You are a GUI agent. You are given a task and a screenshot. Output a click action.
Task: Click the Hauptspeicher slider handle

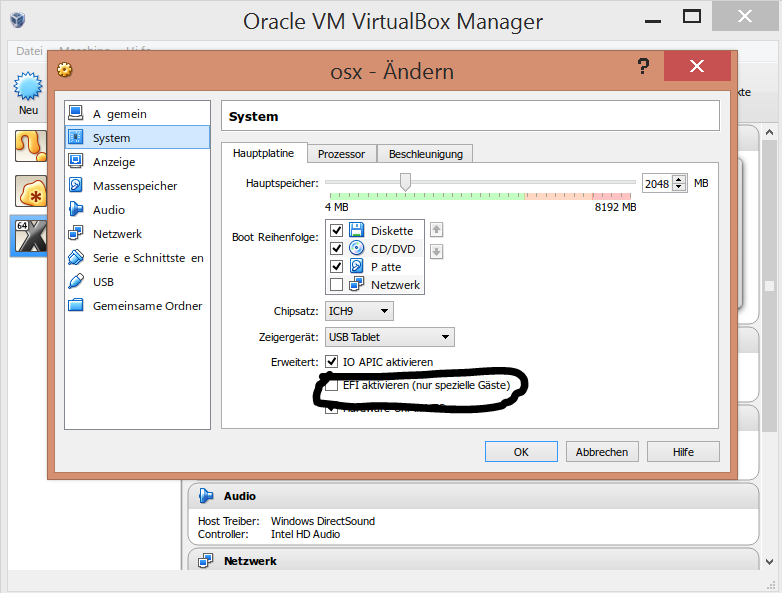(405, 182)
